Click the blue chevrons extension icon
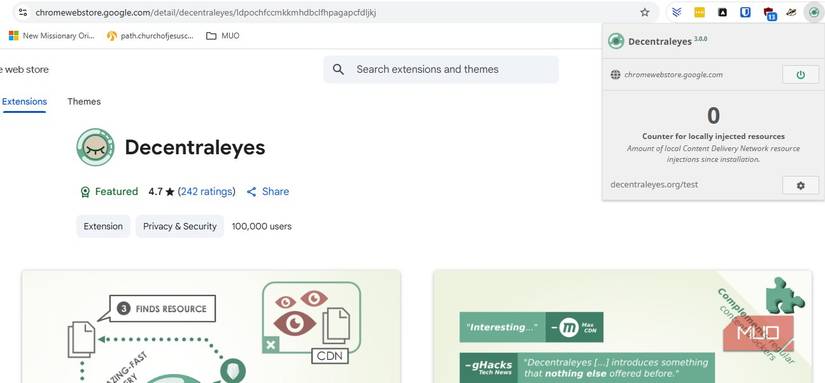 (x=677, y=12)
